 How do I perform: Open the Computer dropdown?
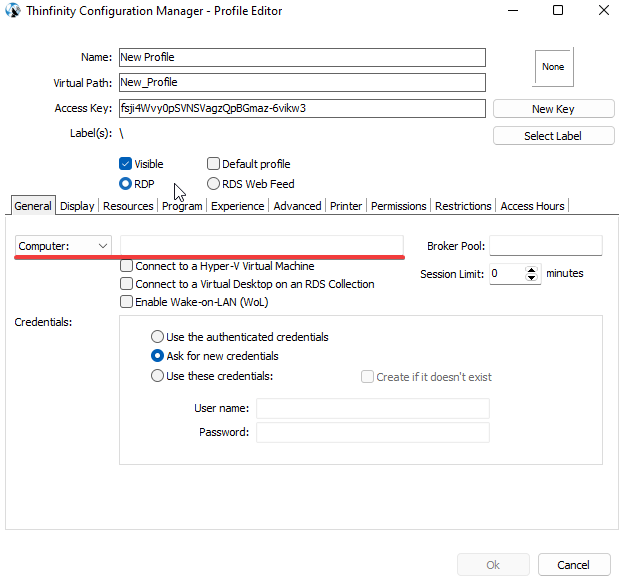pyautogui.click(x=63, y=246)
